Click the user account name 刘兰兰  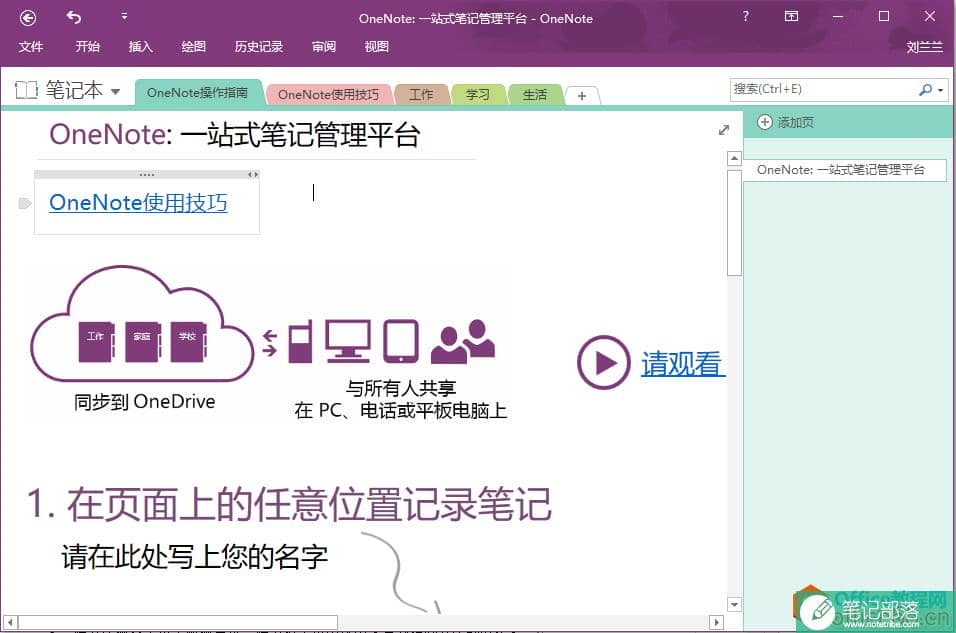tap(924, 47)
